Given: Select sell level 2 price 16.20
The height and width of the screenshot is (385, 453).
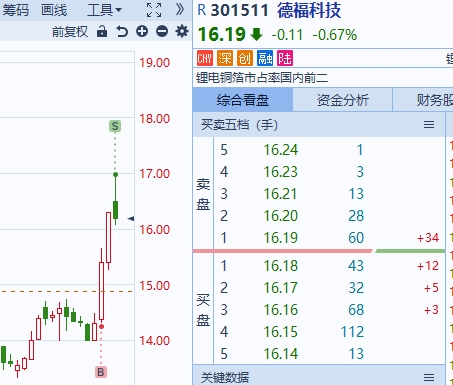Looking at the screenshot, I should [x=281, y=216].
